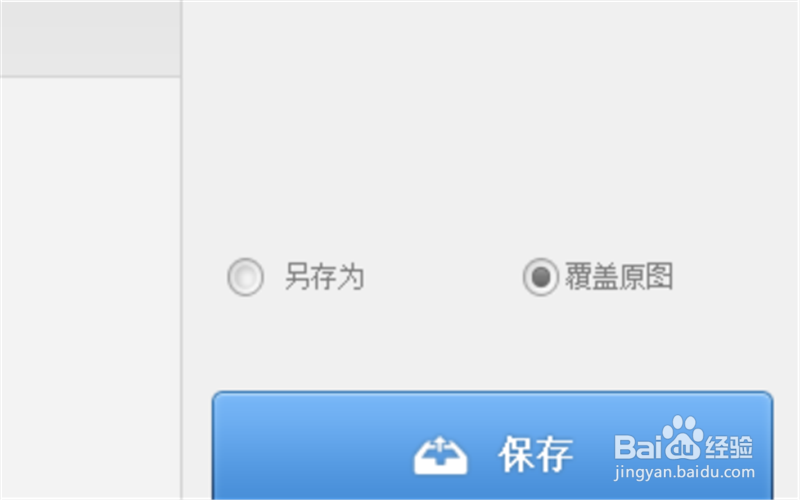This screenshot has height=500, width=800.
Task: Click the gray header bar of left panel
Action: (90, 38)
